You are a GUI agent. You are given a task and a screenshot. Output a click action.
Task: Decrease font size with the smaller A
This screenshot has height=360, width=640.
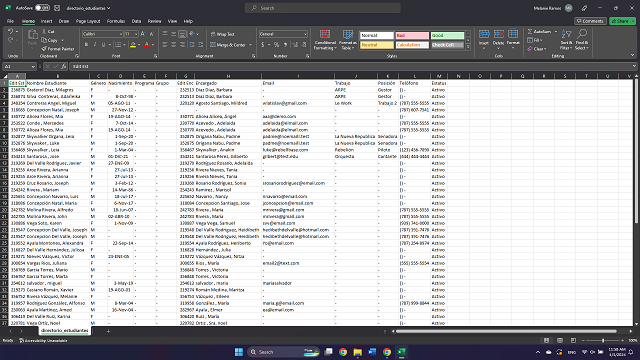pyautogui.click(x=151, y=34)
